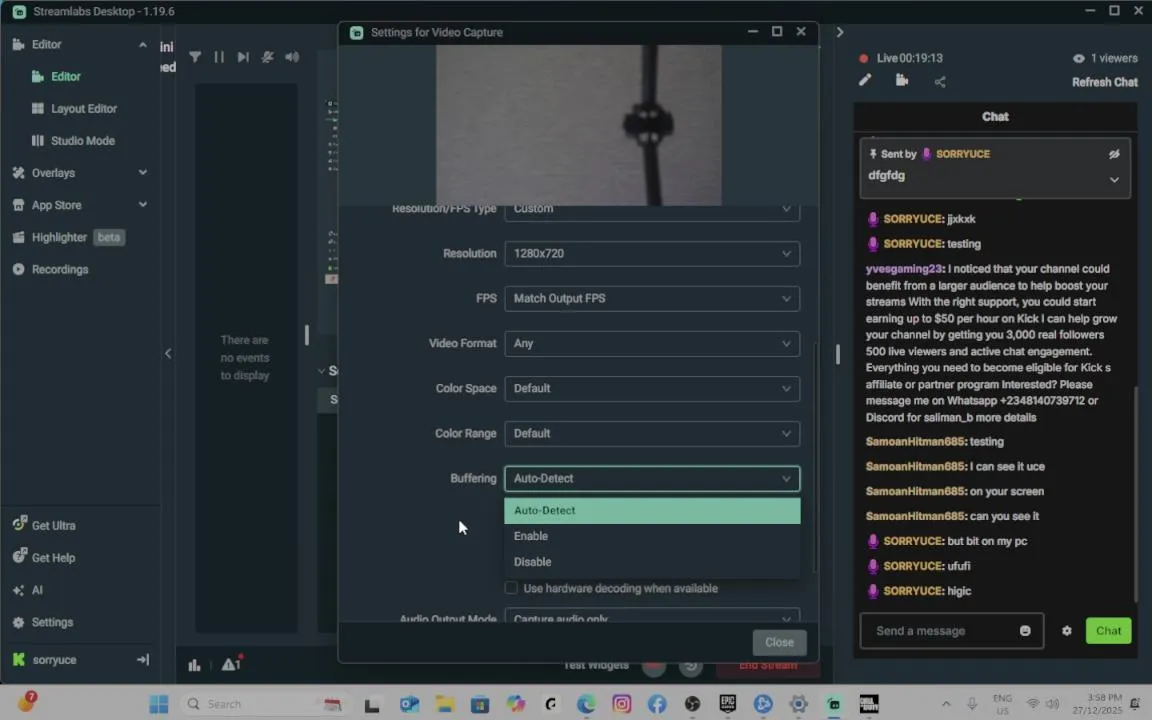Screen dimensions: 1152x720
Task: Mute event alerts with the crossed-out icon
Action: [267, 57]
